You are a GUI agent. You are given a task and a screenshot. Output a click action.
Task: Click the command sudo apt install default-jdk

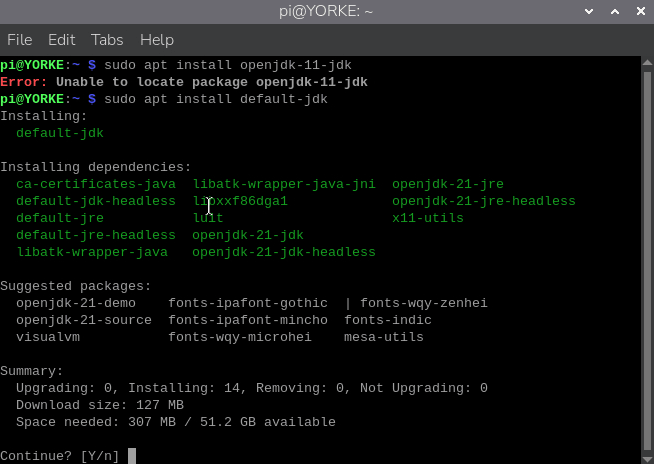point(216,99)
